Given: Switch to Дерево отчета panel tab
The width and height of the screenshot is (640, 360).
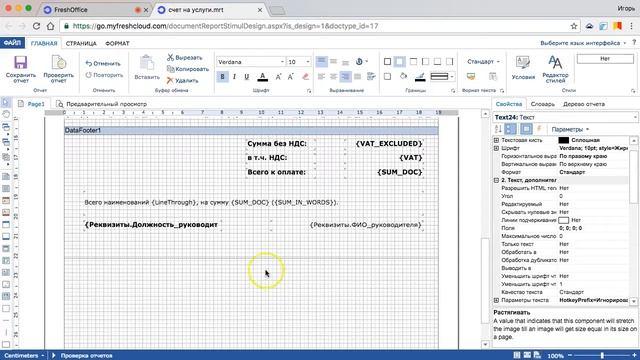Looking at the screenshot, I should coord(584,104).
